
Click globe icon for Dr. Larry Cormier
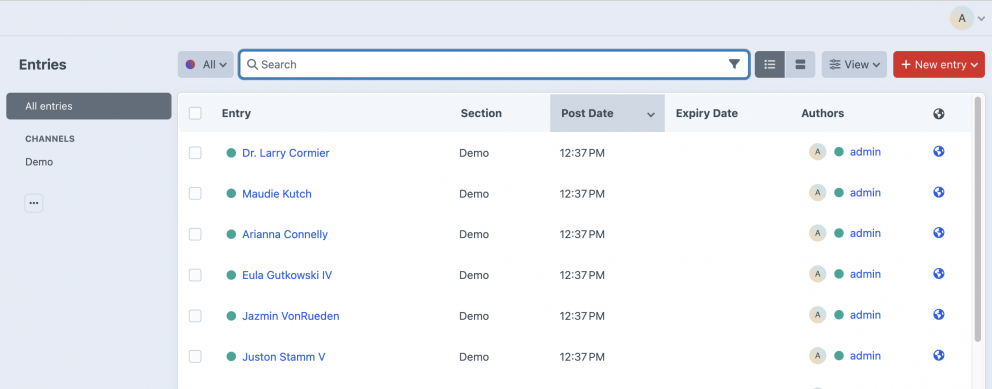pyautogui.click(x=939, y=152)
